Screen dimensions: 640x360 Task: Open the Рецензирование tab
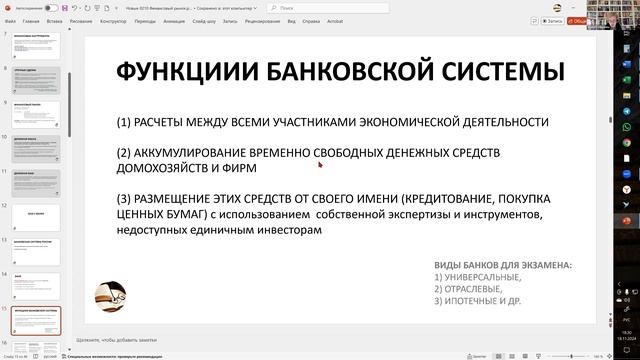(262, 21)
